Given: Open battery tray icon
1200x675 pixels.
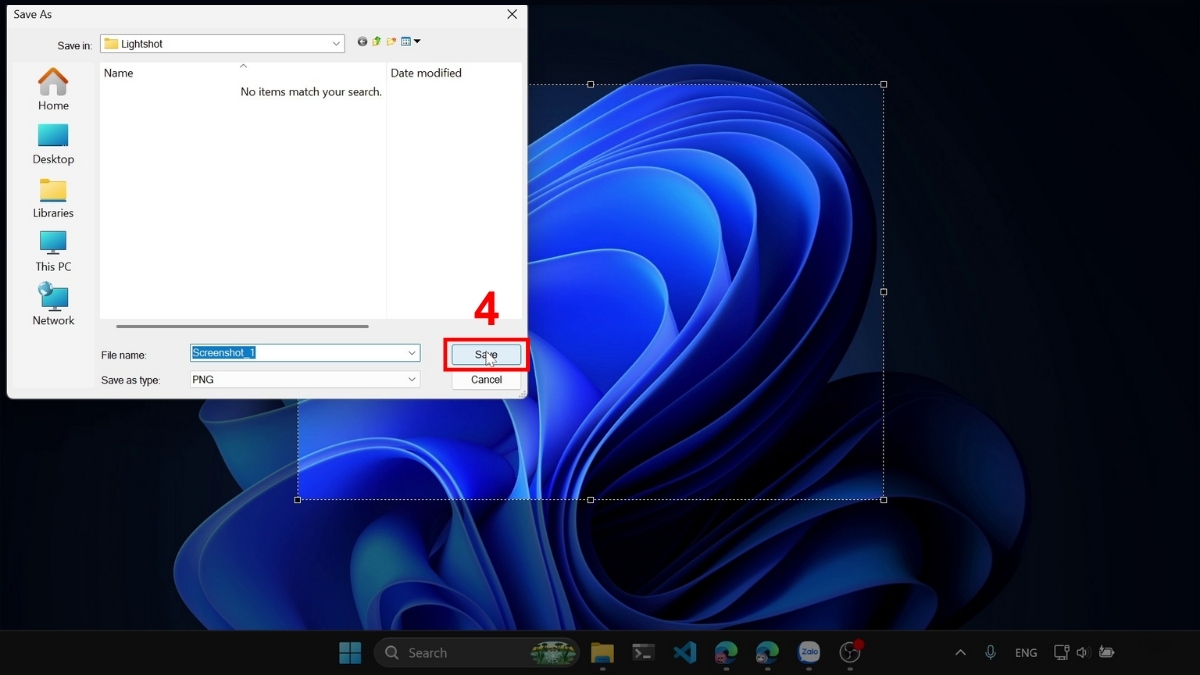Looking at the screenshot, I should click(1106, 653).
